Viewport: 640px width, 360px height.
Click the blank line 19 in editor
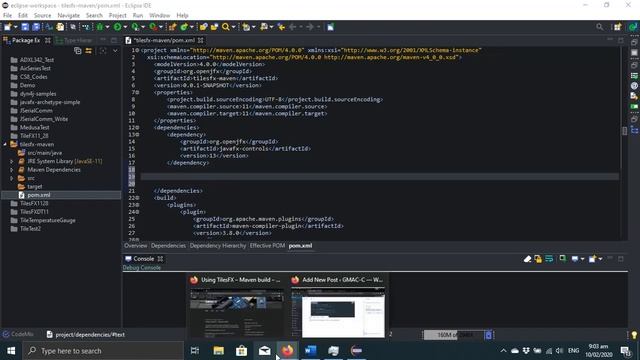380,176
